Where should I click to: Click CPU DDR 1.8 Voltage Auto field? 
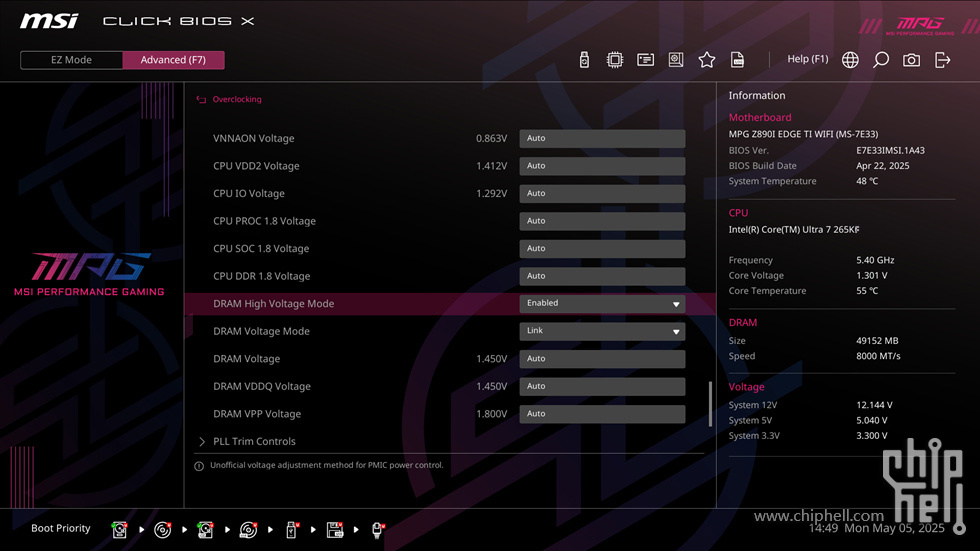click(602, 276)
